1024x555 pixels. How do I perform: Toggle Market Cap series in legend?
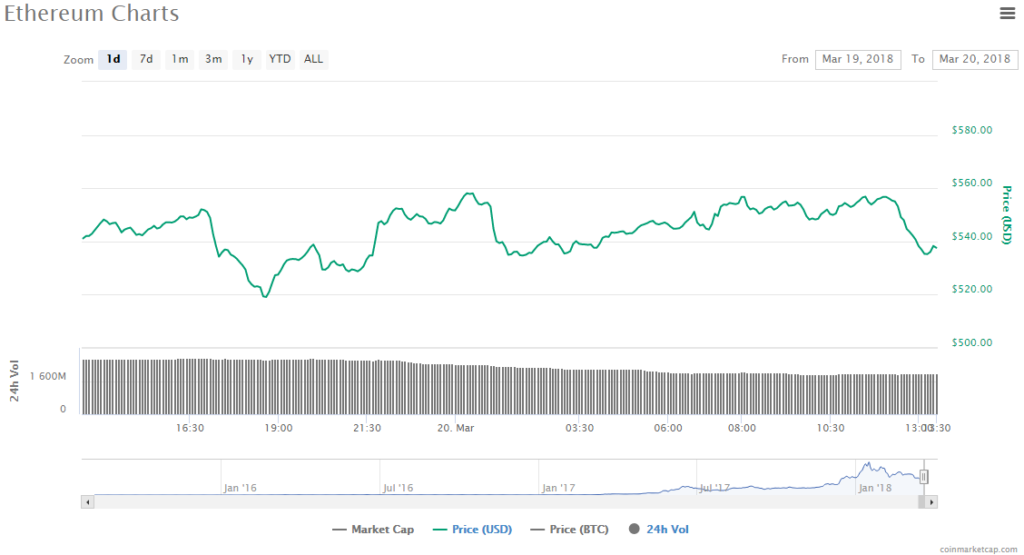coord(373,529)
